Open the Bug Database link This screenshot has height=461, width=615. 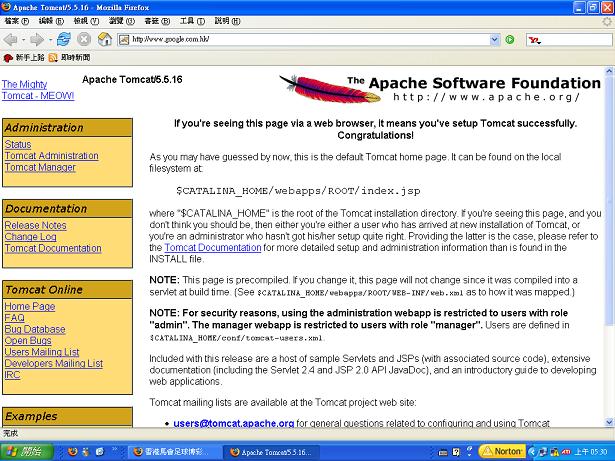click(35, 329)
